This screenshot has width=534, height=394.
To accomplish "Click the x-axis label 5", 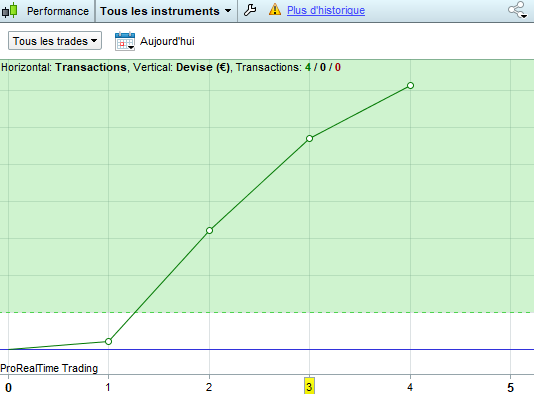I will coord(510,387).
